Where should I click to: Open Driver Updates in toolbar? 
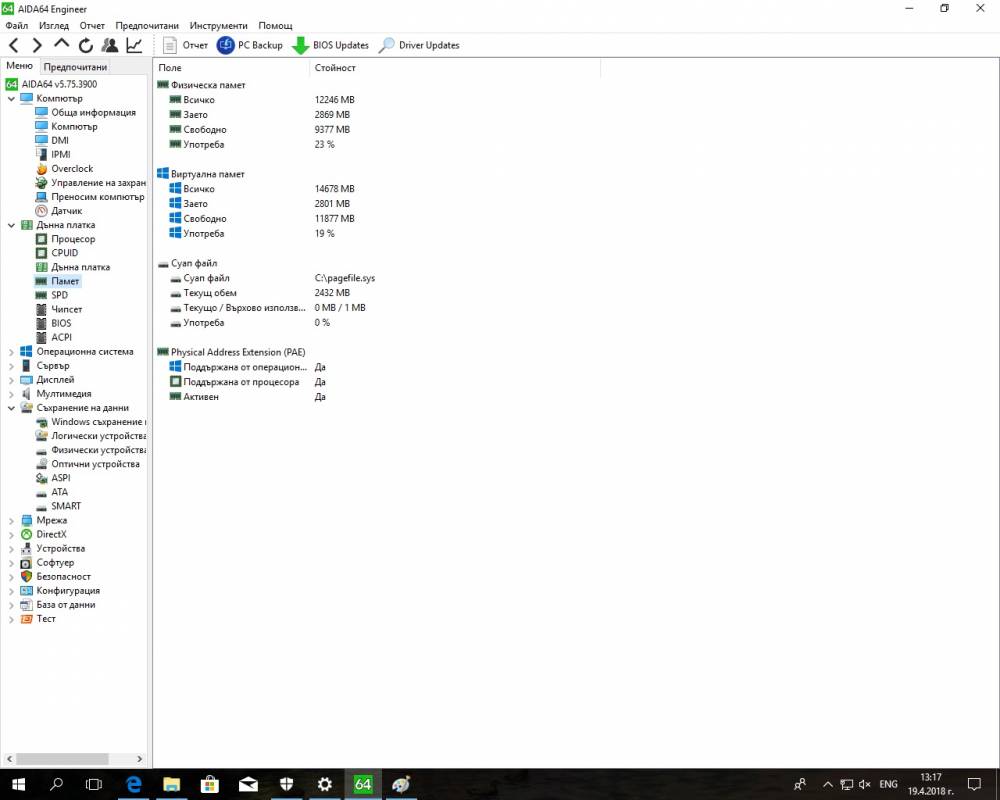point(419,45)
